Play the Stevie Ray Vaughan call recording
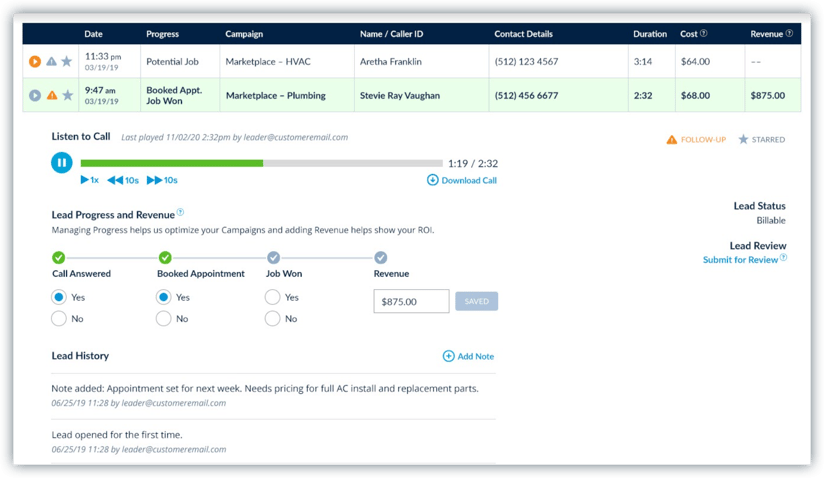824x478 pixels. (35, 95)
